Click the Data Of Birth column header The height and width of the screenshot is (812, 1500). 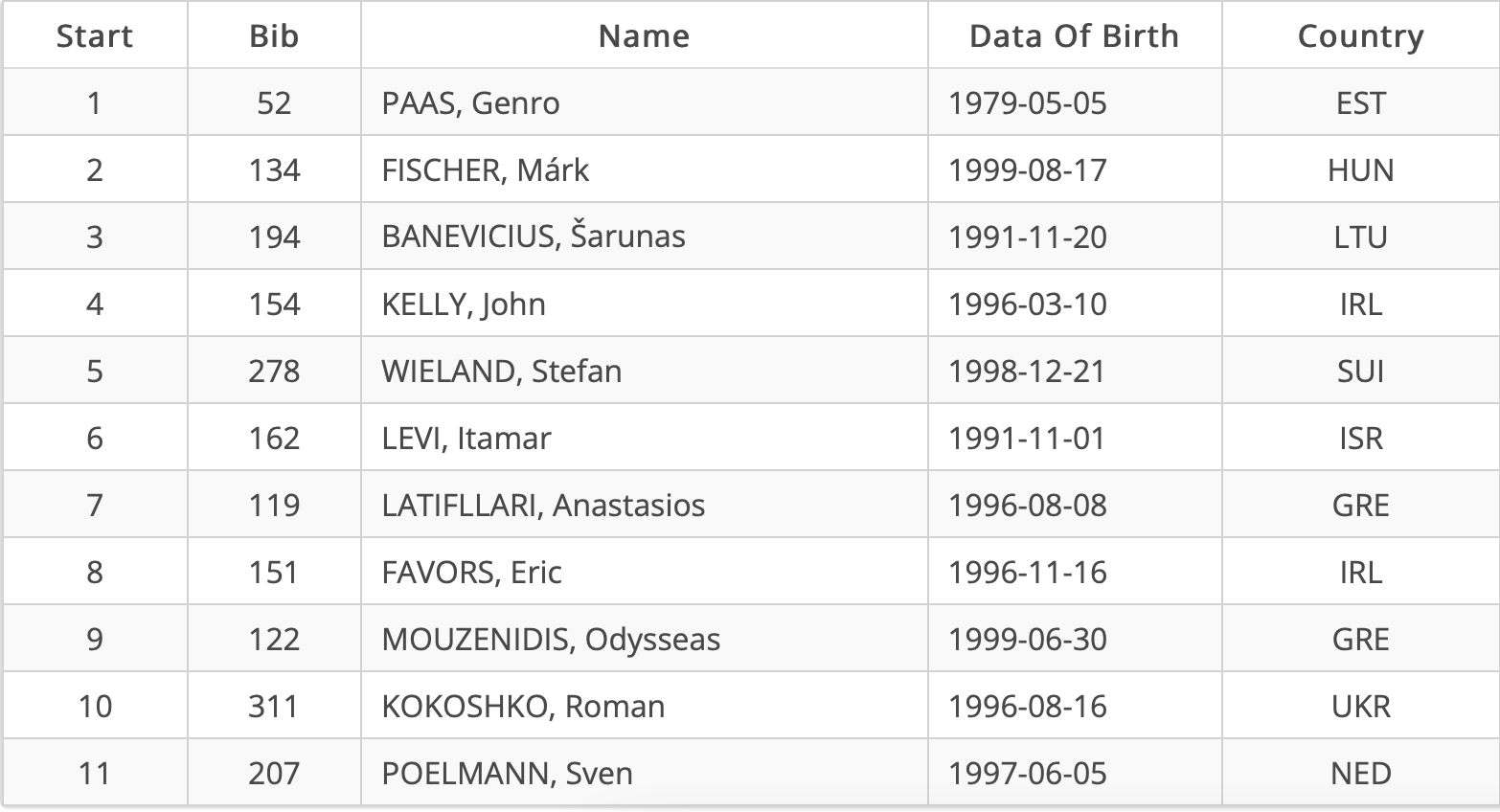click(1074, 36)
